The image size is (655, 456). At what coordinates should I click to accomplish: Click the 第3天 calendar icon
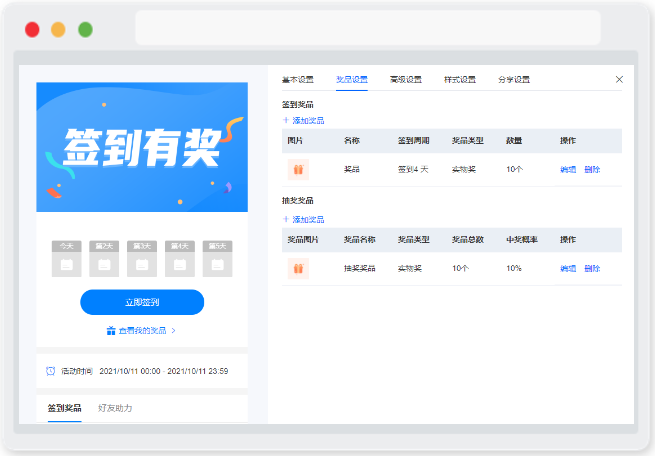(142, 264)
